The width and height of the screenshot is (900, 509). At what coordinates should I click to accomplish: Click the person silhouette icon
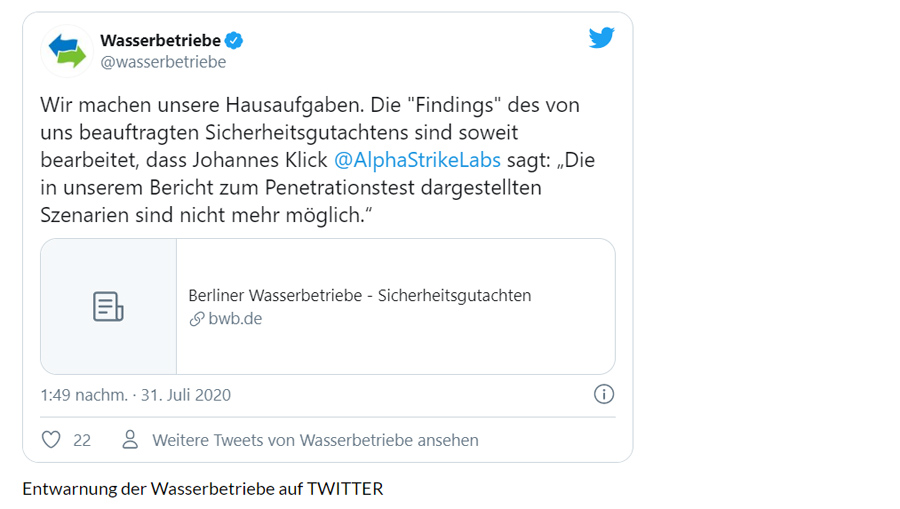click(130, 440)
